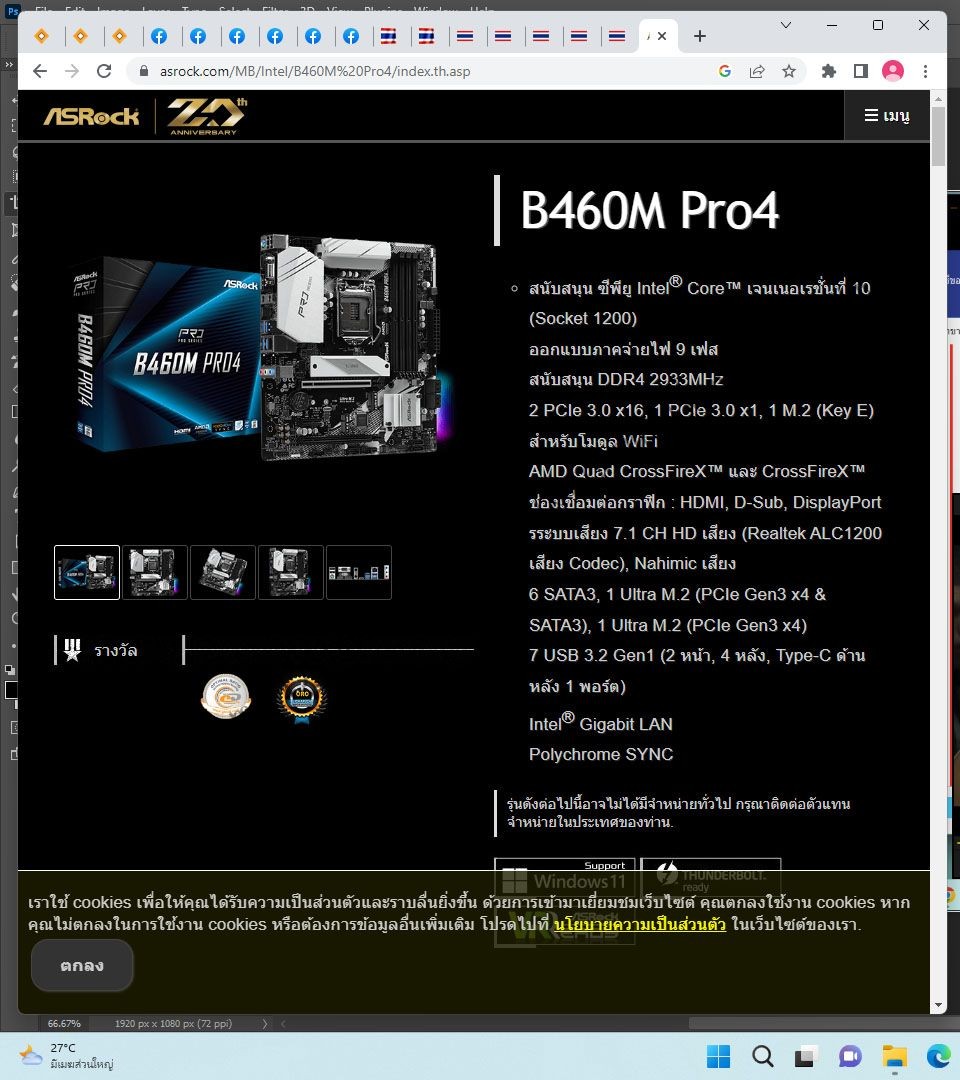Open the weather widget showing 27°C
This screenshot has width=960, height=1080.
click(66, 1055)
